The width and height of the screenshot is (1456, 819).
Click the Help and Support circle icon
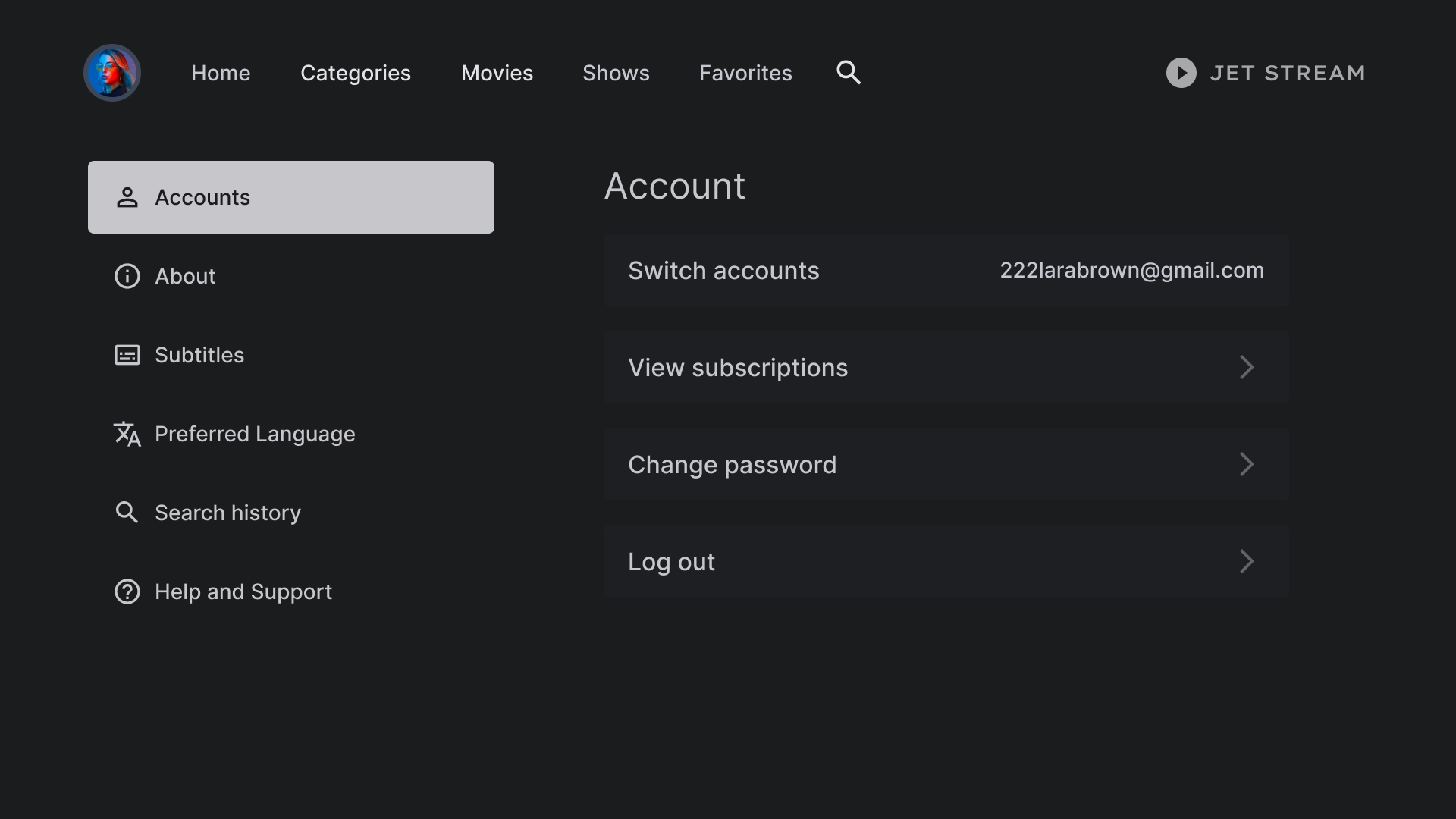coord(127,592)
